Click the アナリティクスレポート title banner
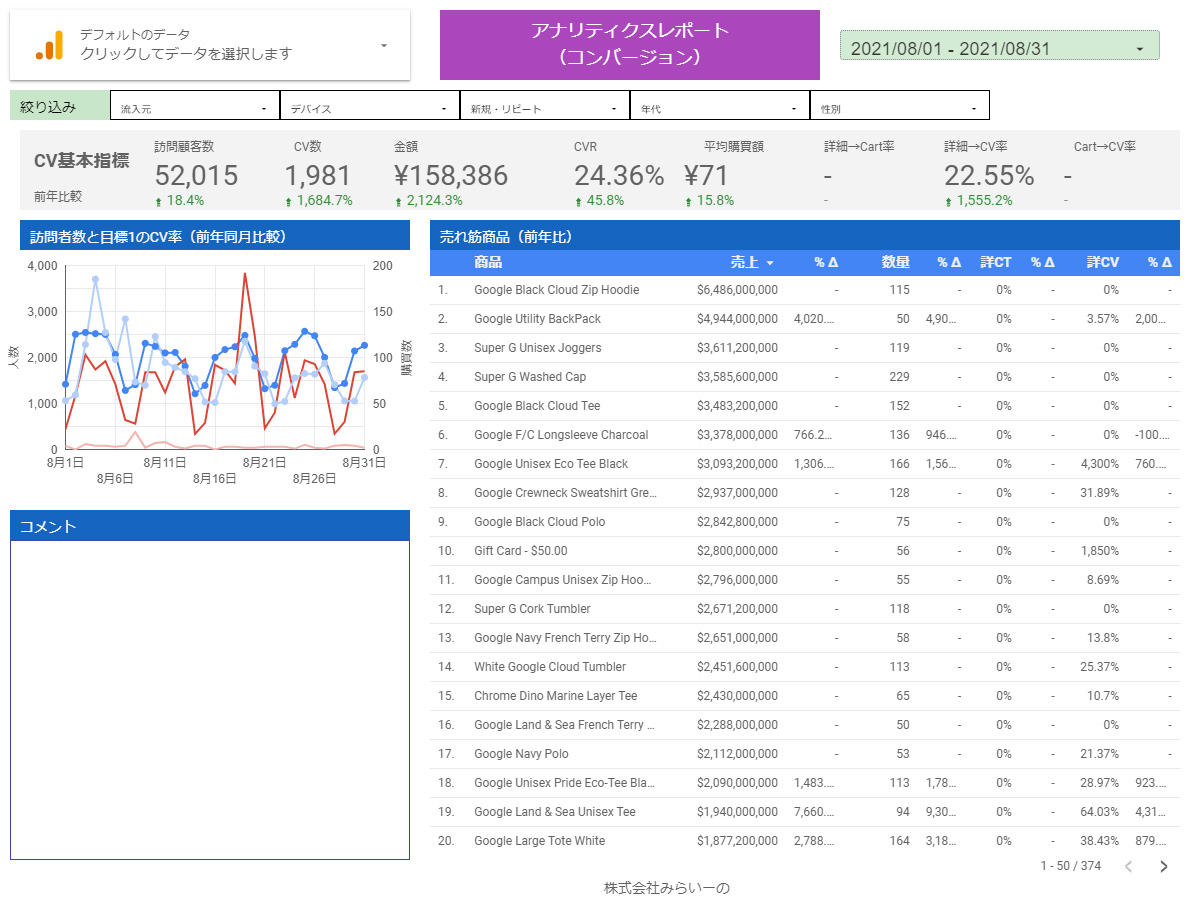Image resolution: width=1200 pixels, height=900 pixels. click(630, 45)
